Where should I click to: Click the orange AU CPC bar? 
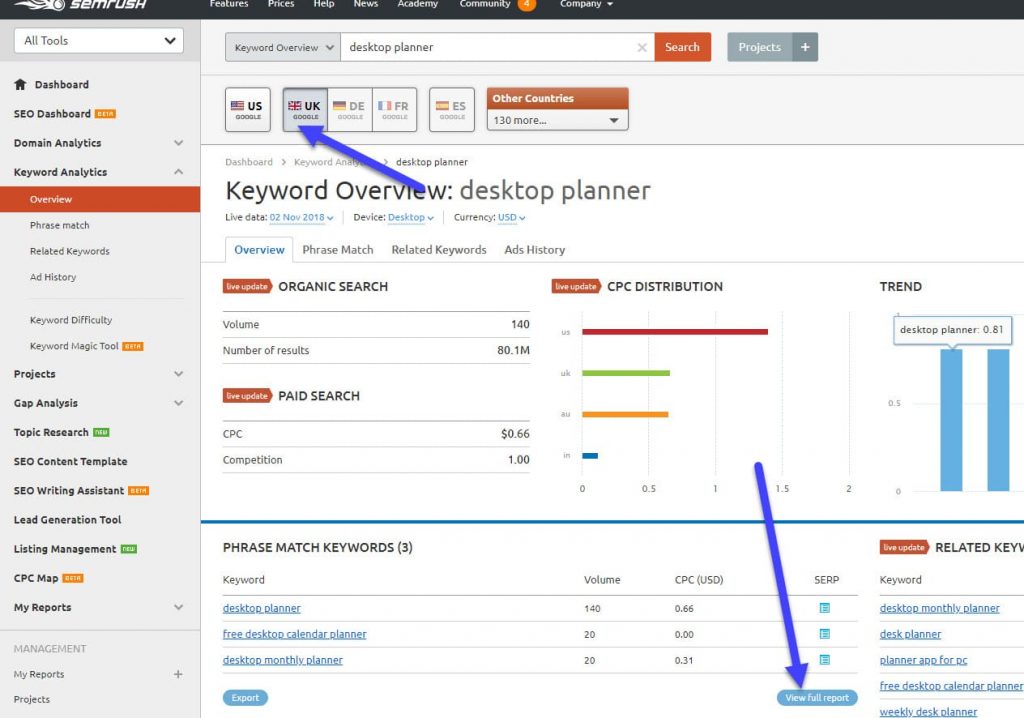[x=625, y=414]
